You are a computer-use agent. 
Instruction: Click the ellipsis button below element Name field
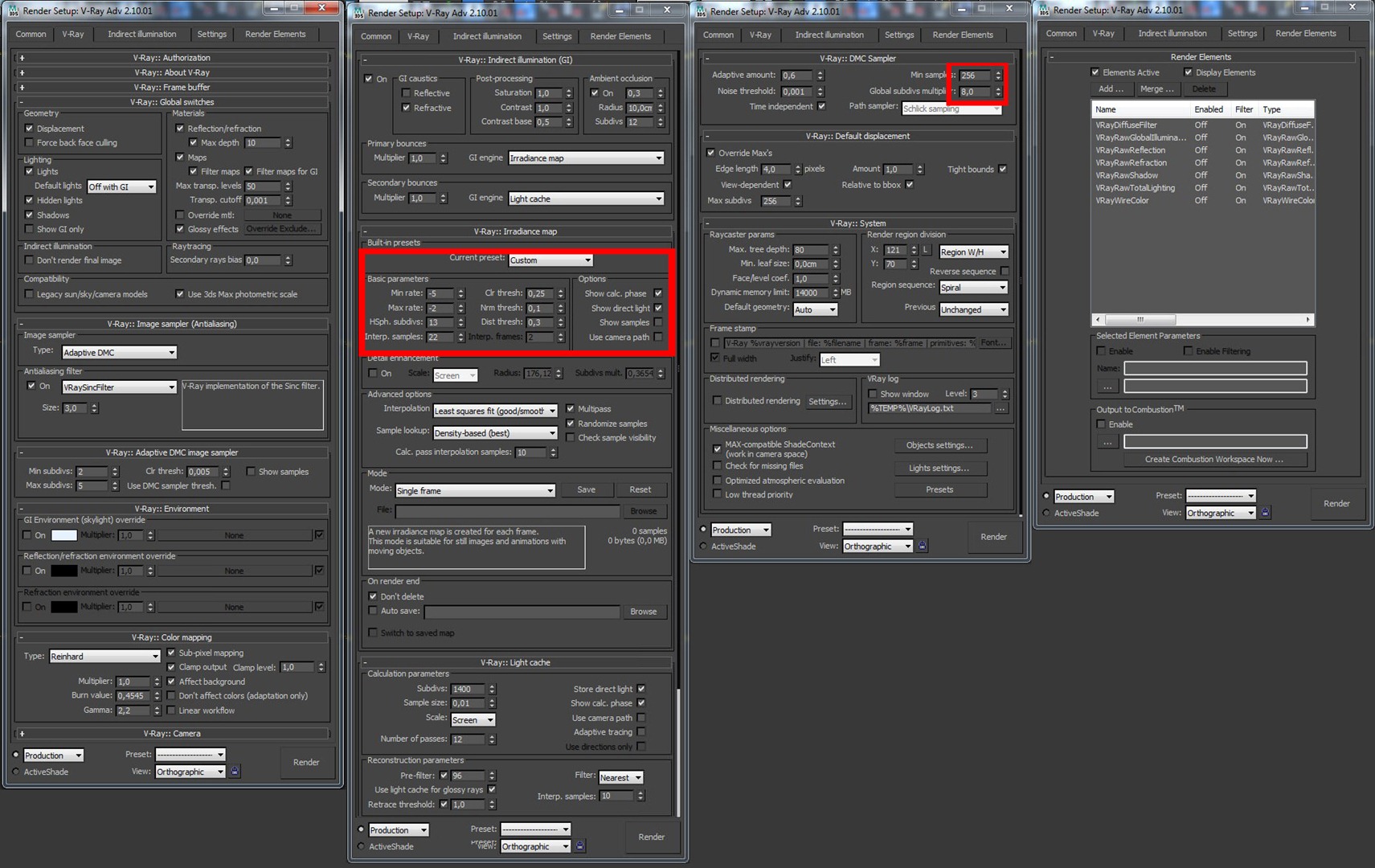1107,387
